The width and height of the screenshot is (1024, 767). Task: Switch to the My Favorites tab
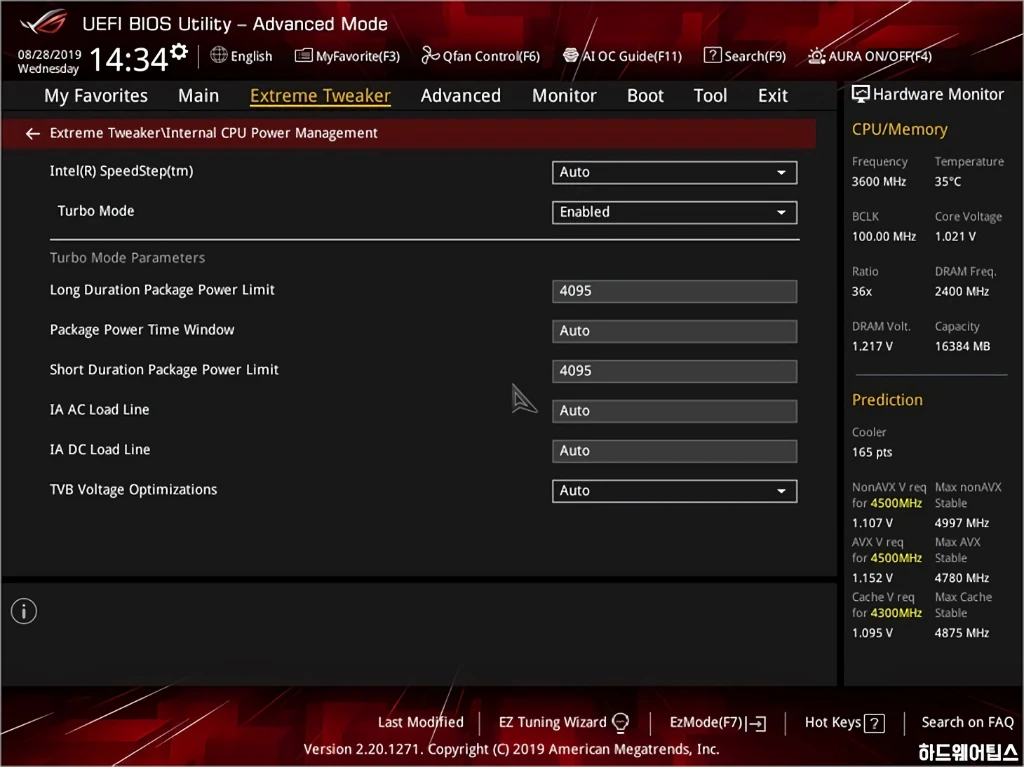coord(96,96)
